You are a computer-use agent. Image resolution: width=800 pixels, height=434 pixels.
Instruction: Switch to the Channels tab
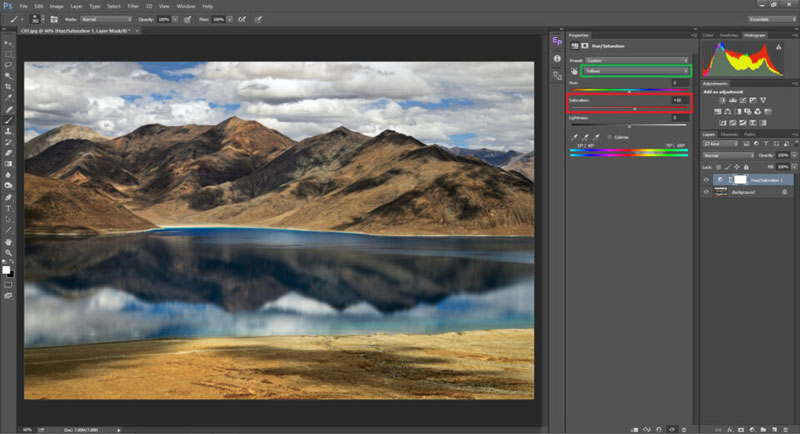729,134
